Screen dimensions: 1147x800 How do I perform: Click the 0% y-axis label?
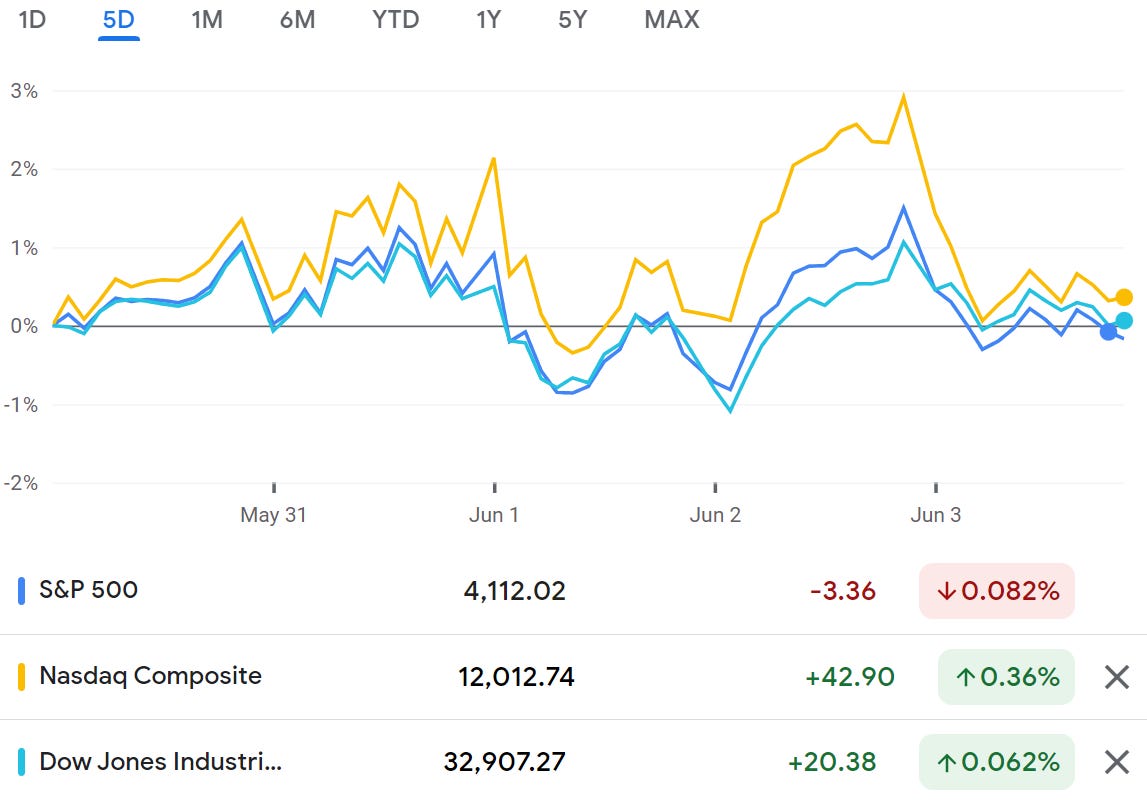[23, 326]
